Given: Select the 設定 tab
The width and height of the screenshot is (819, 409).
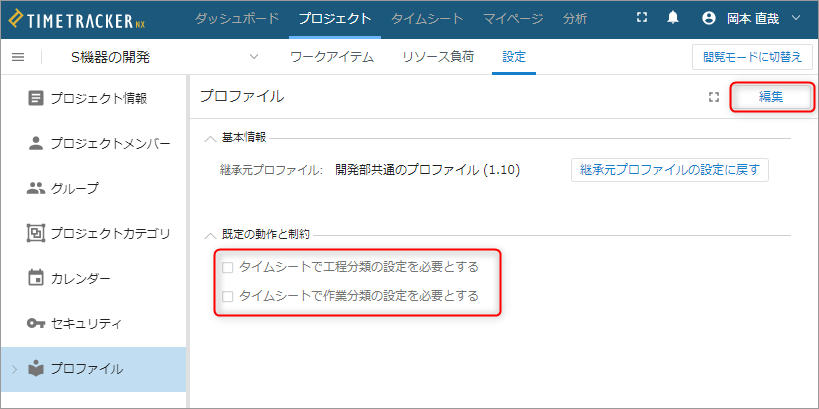Looking at the screenshot, I should (x=514, y=57).
